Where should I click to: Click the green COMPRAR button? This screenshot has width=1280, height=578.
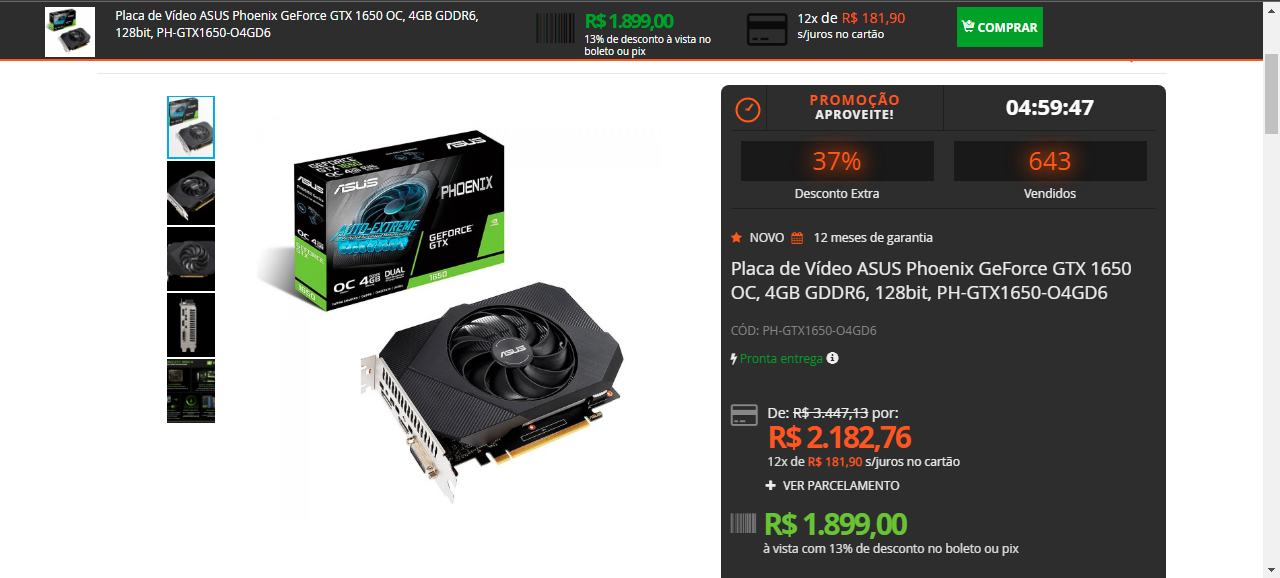click(x=999, y=27)
